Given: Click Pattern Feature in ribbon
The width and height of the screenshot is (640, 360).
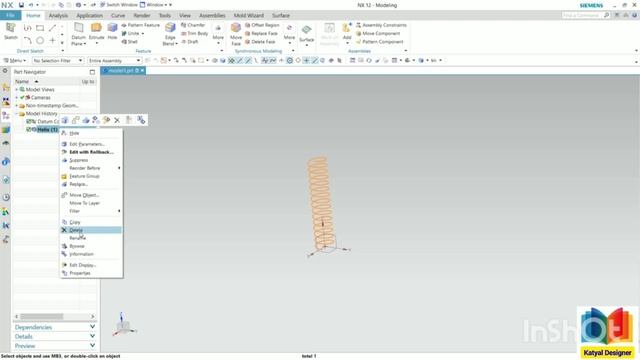Looking at the screenshot, I should pyautogui.click(x=141, y=25).
